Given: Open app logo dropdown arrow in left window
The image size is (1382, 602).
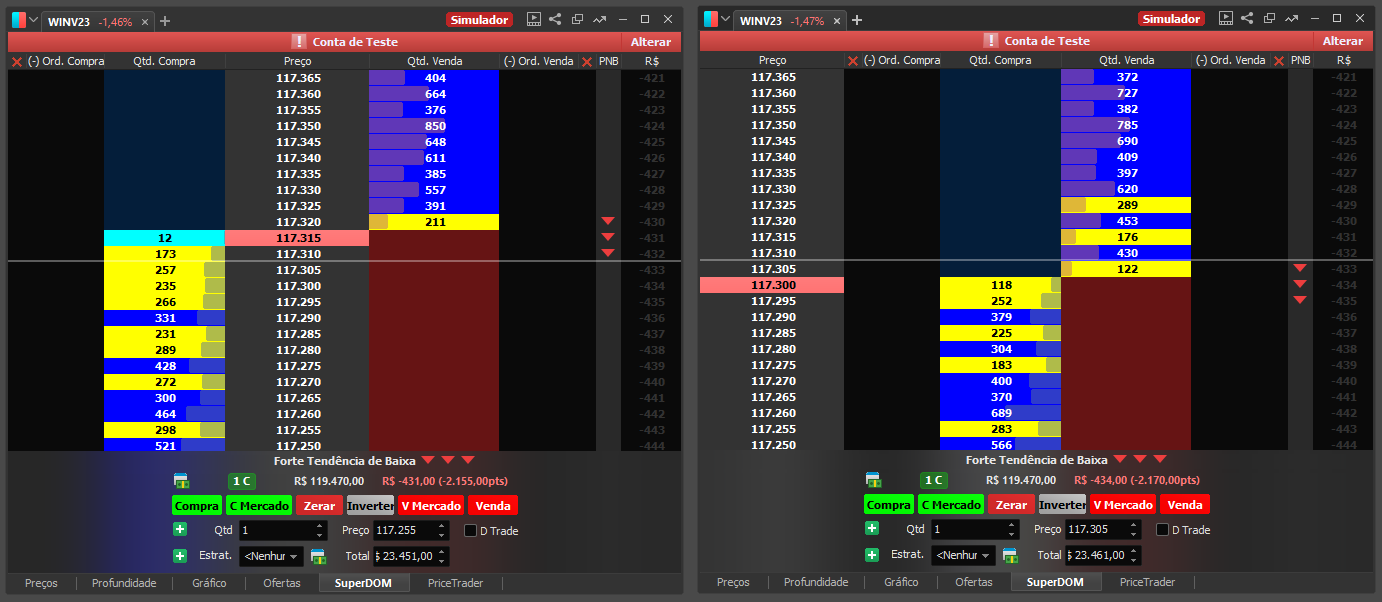Looking at the screenshot, I should tap(35, 20).
